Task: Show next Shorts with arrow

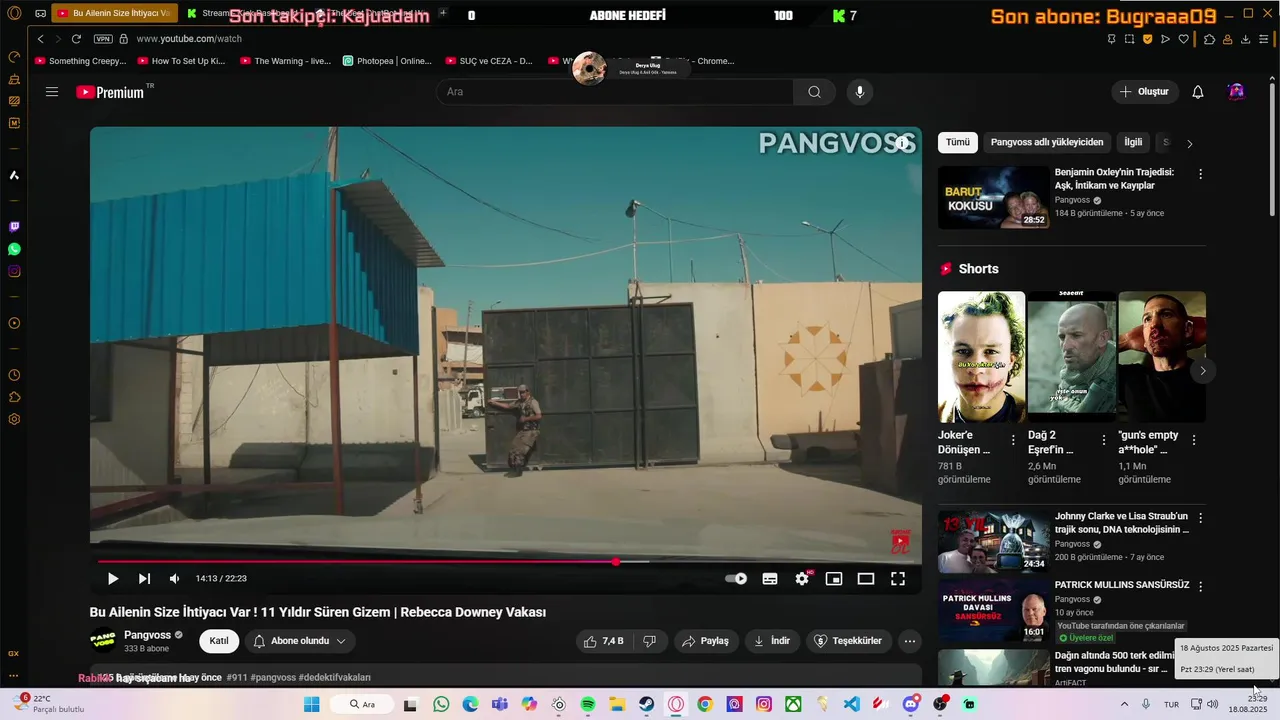Action: [1203, 370]
